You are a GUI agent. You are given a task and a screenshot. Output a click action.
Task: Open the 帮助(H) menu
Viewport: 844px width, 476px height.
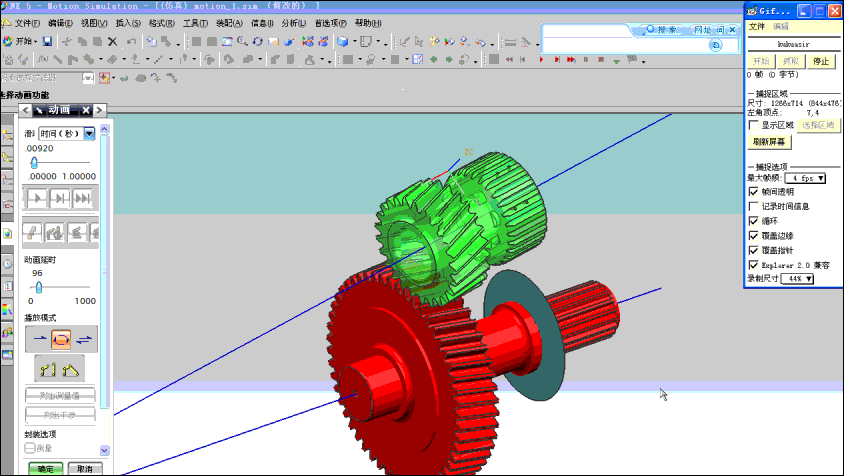(x=368, y=23)
